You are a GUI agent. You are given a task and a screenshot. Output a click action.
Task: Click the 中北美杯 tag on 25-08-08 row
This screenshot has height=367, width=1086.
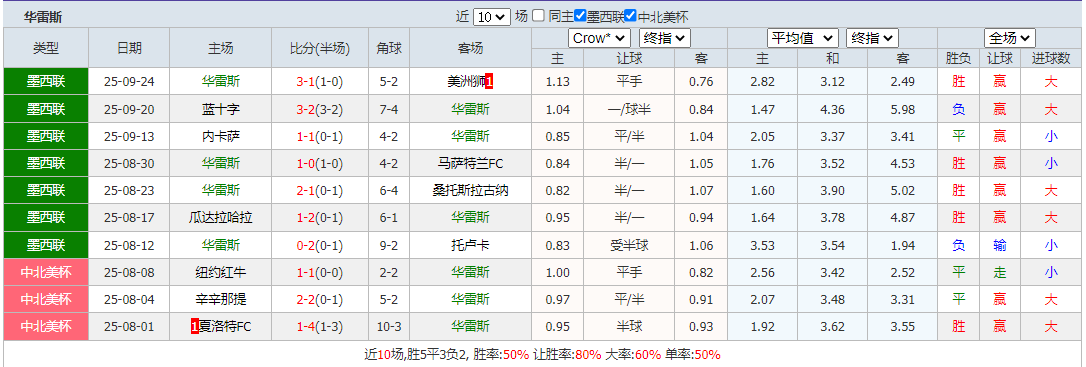pos(46,272)
